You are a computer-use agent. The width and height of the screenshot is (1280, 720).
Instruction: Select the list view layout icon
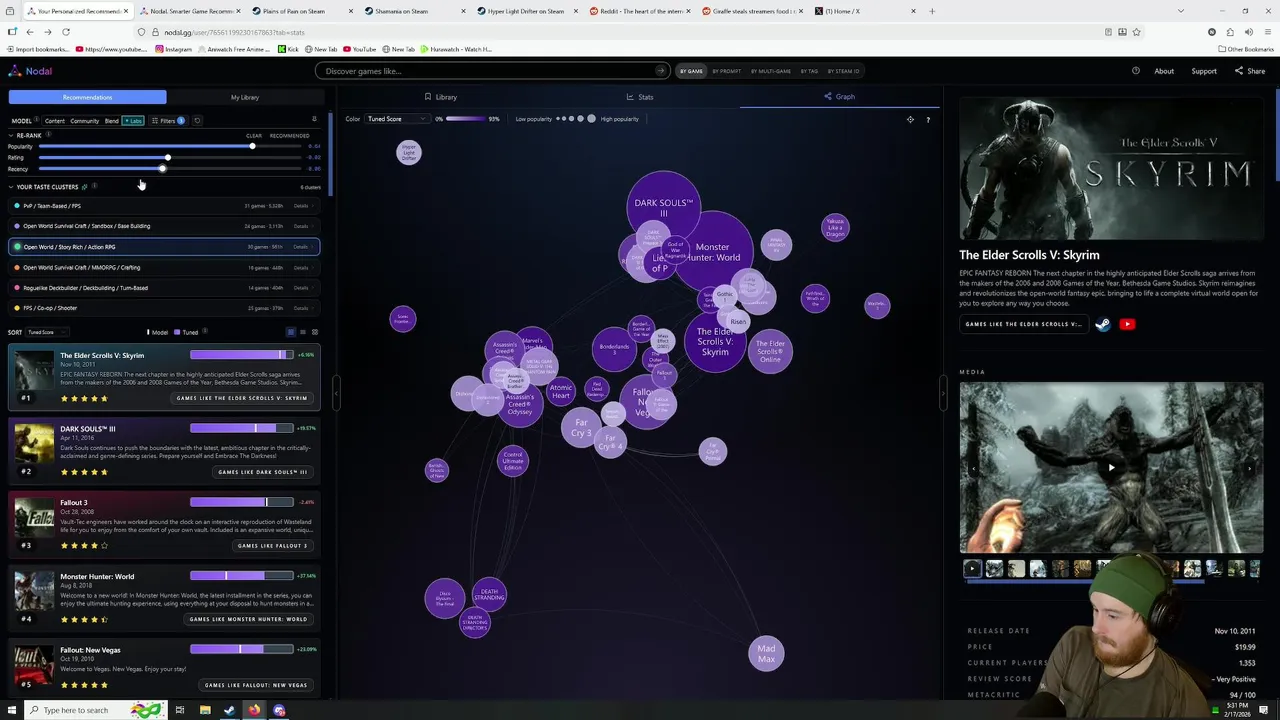[303, 332]
